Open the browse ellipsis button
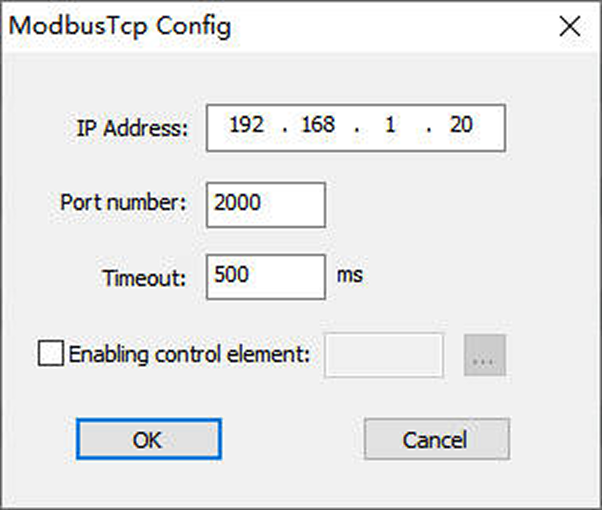The width and height of the screenshot is (602, 510). (485, 355)
